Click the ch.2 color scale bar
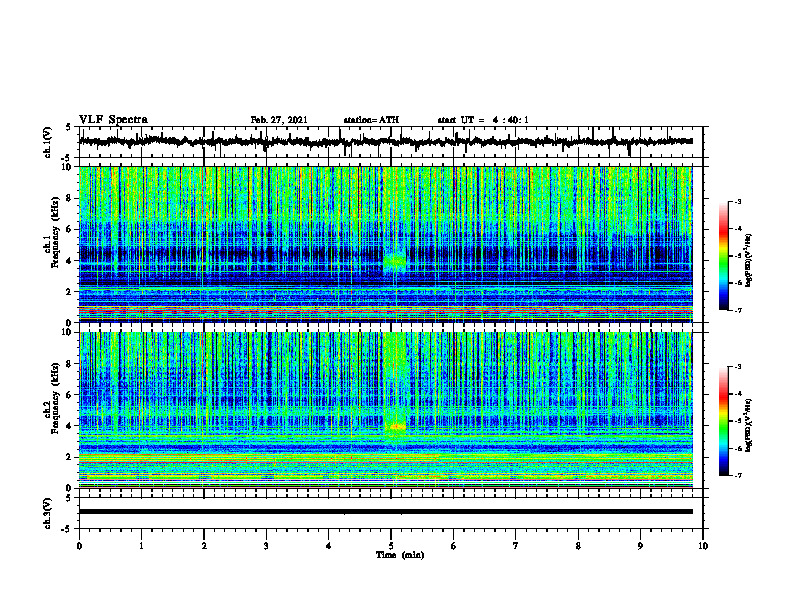The image size is (792, 612). [x=724, y=421]
